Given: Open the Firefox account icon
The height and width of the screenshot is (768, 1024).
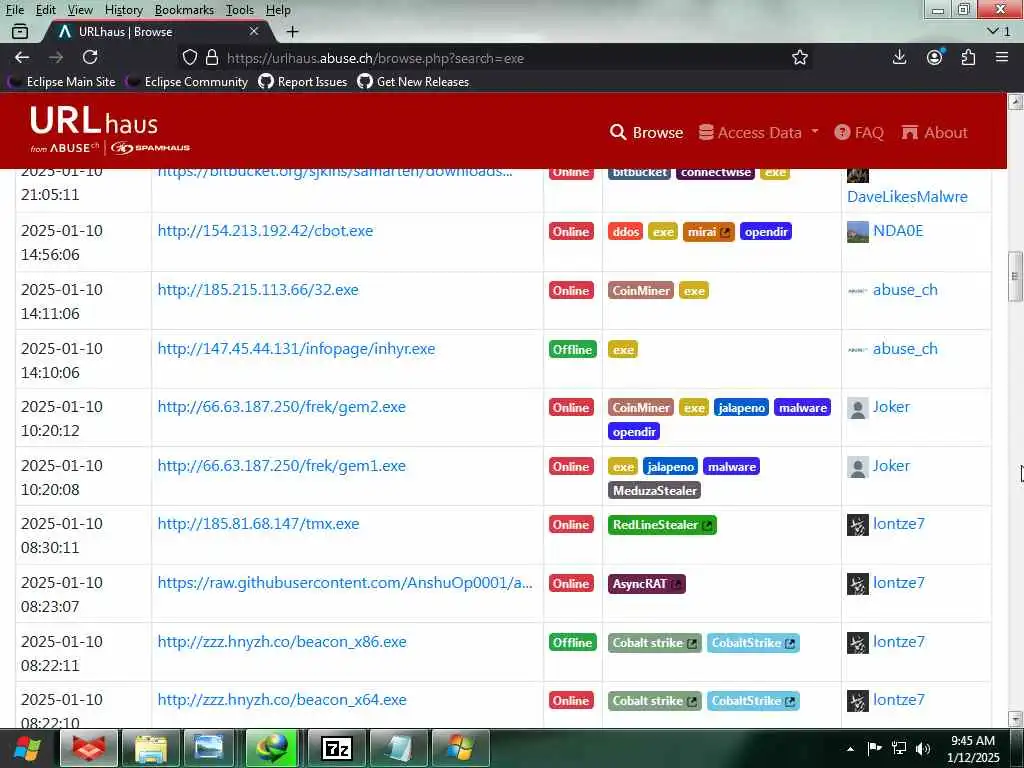Looking at the screenshot, I should click(x=935, y=57).
